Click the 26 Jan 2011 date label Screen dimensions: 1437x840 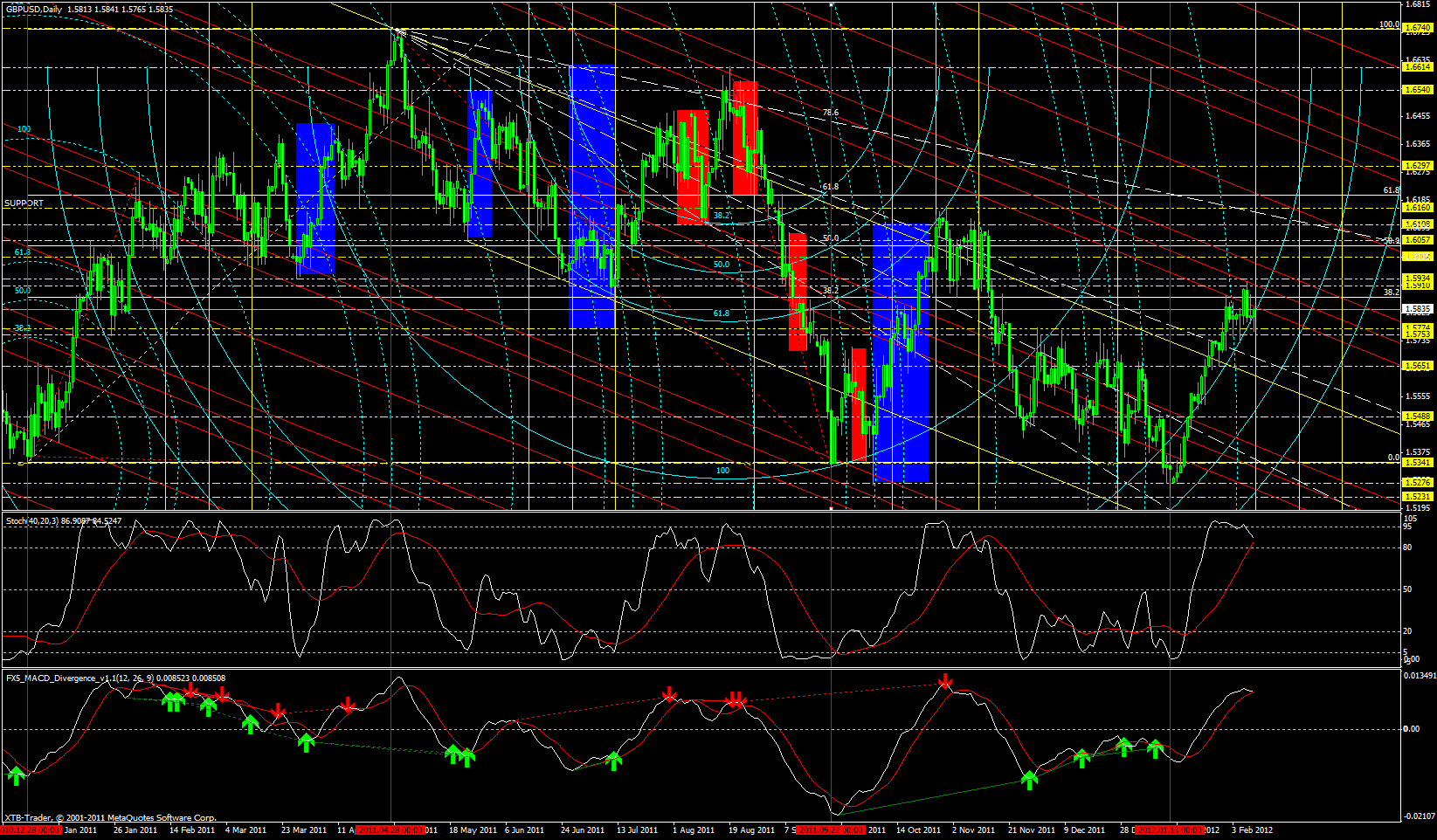(x=135, y=830)
